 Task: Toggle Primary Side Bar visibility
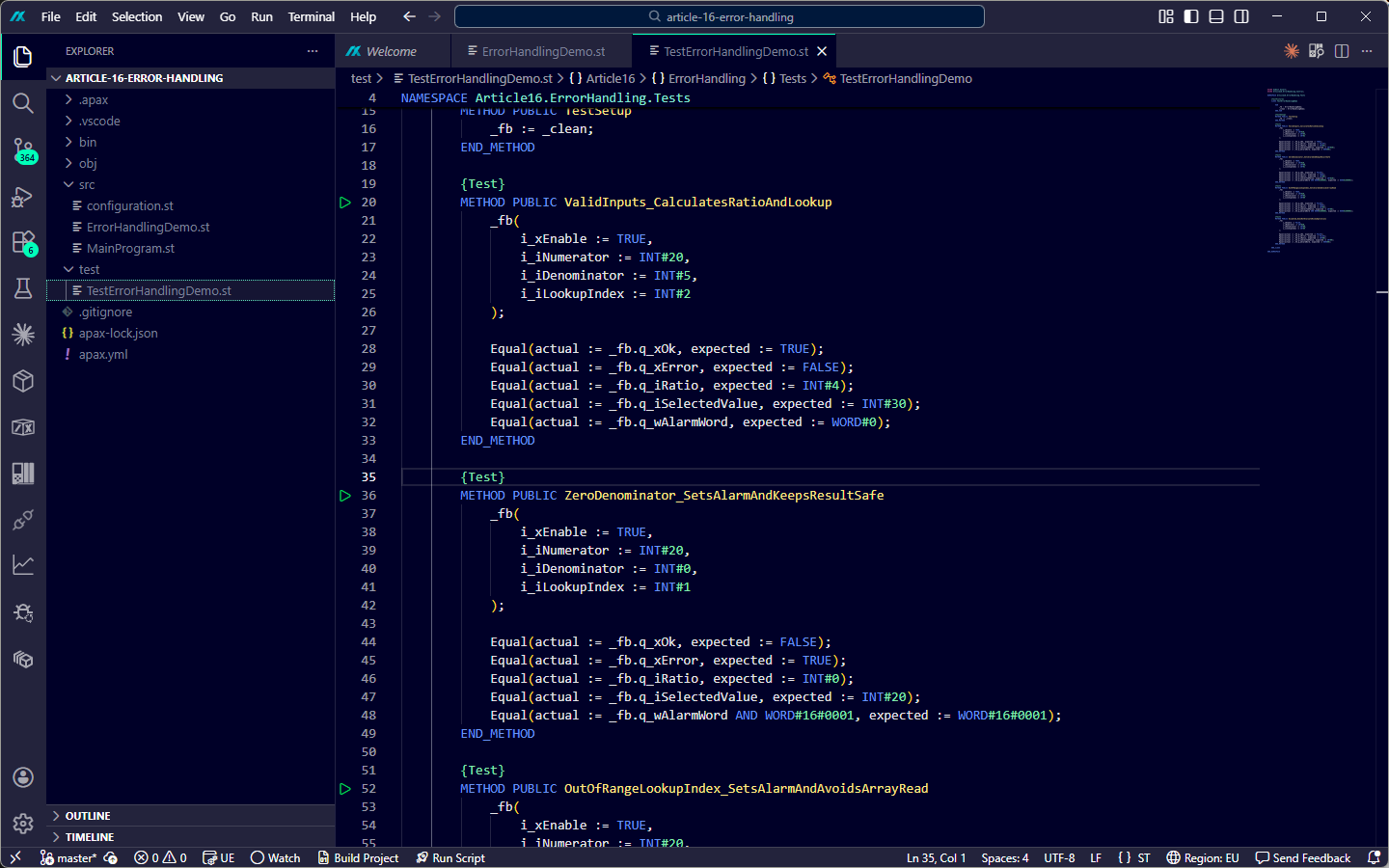(x=1191, y=16)
